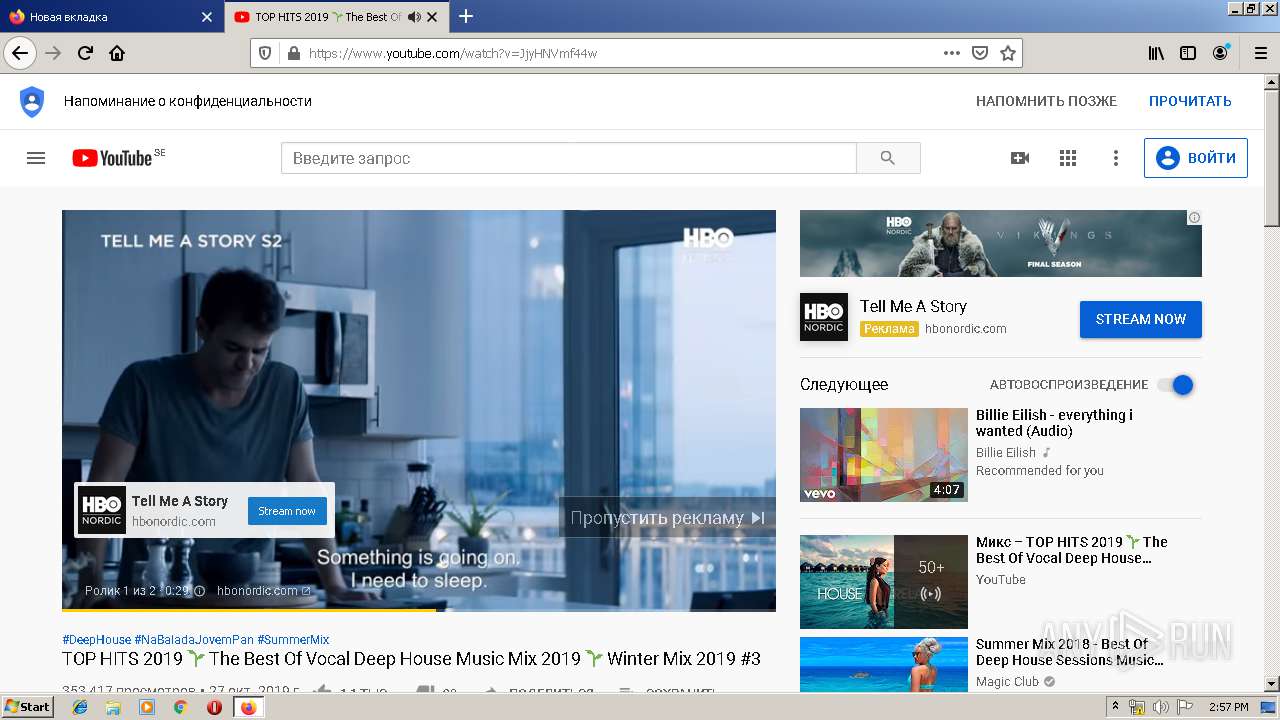Skip the ad with Пропустить рекламу
The height and width of the screenshot is (720, 1280).
[x=667, y=517]
